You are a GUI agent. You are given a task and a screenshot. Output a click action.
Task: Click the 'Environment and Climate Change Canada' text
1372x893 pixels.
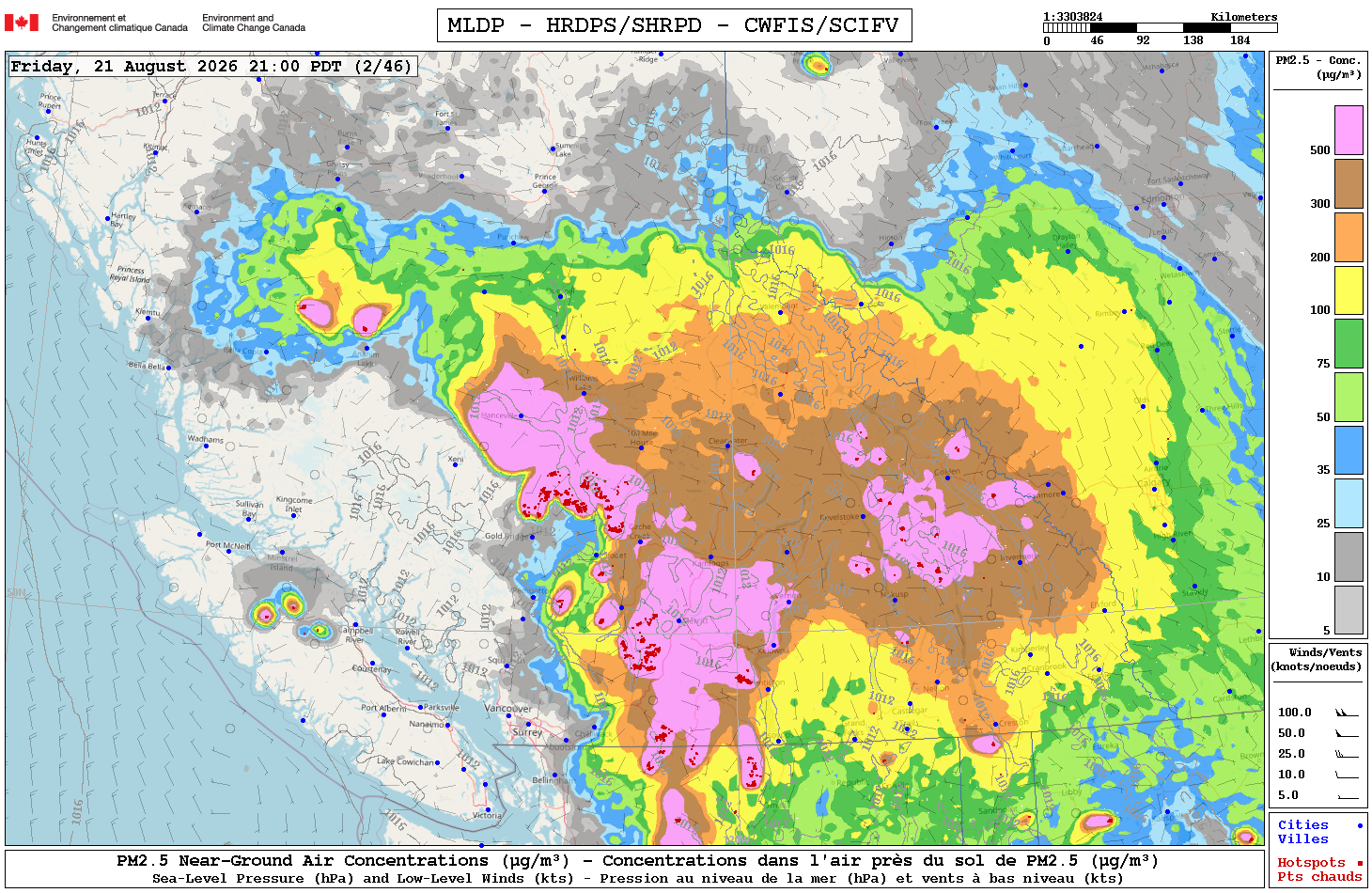(x=254, y=23)
